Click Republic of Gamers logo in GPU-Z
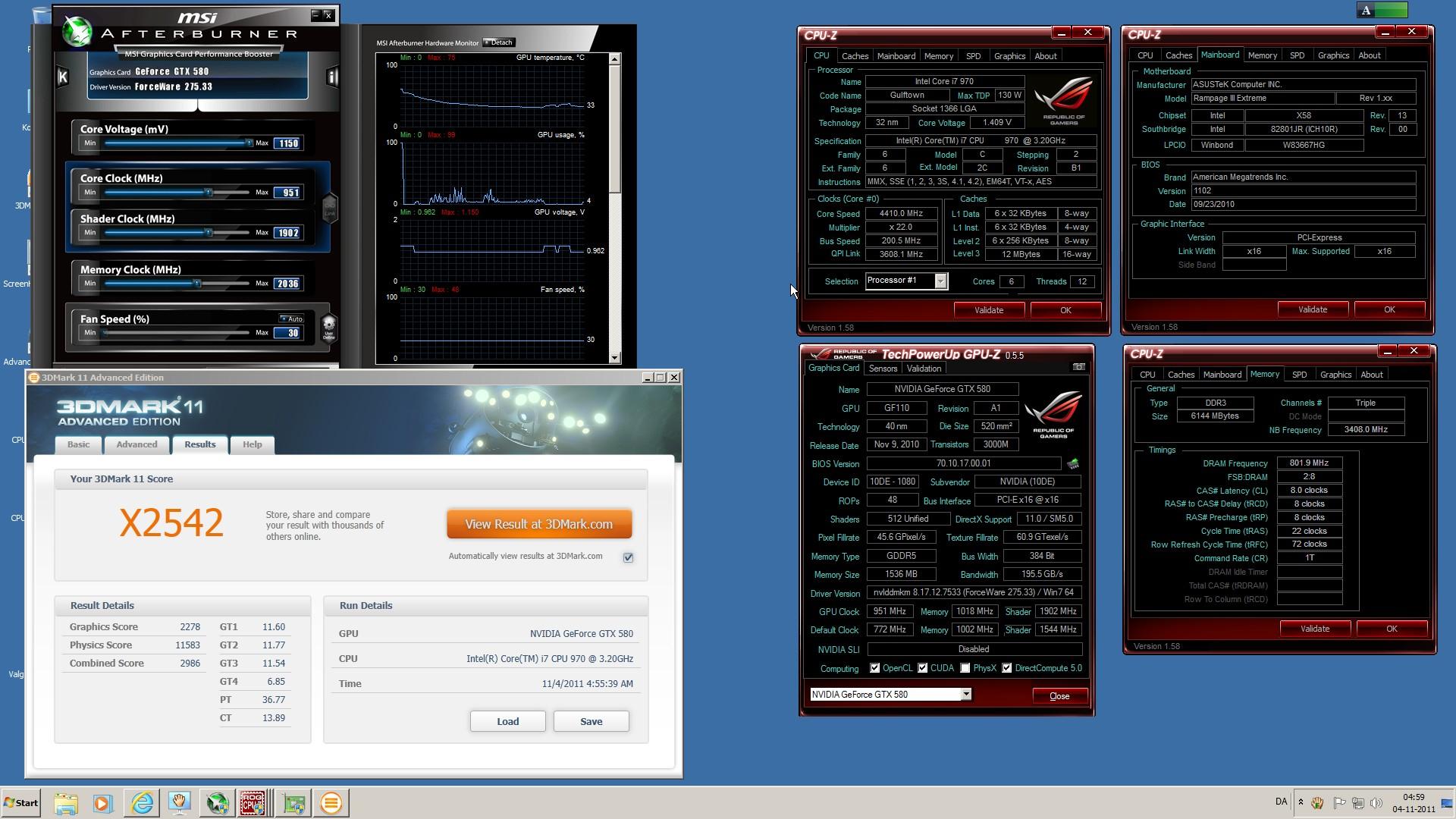1456x819 pixels. tap(1053, 414)
